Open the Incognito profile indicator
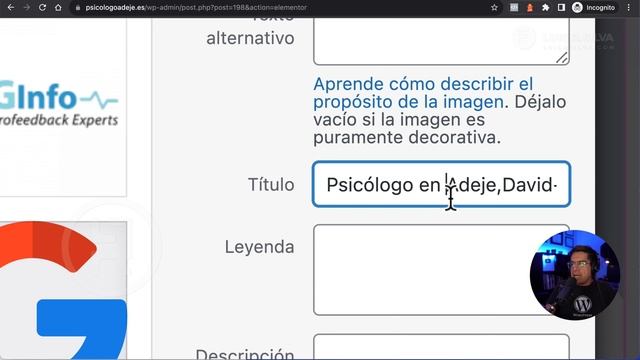Image resolution: width=640 pixels, height=360 pixels. click(593, 8)
